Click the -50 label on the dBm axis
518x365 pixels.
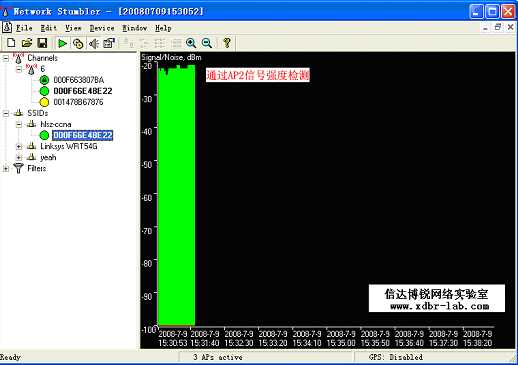pos(147,165)
